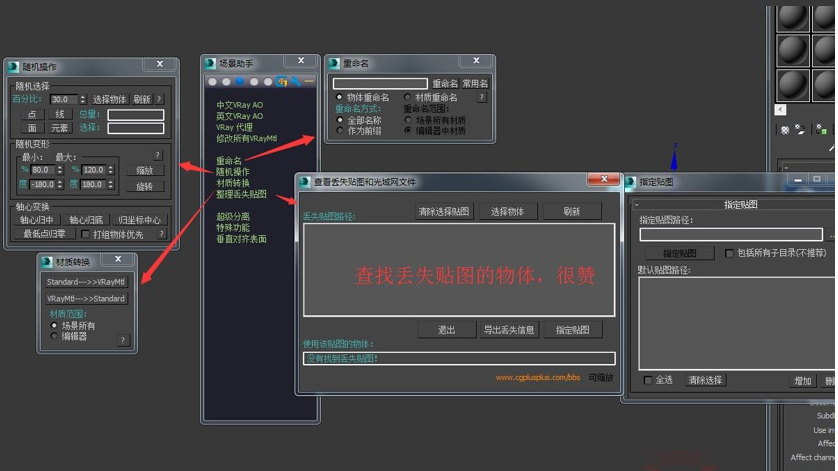
Task: Click the percentage value spinner arrows
Action: pyautogui.click(x=84, y=100)
